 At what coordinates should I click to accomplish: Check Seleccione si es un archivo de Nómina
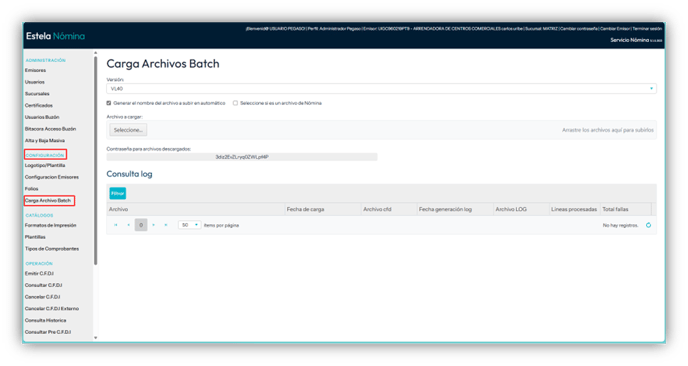(236, 103)
